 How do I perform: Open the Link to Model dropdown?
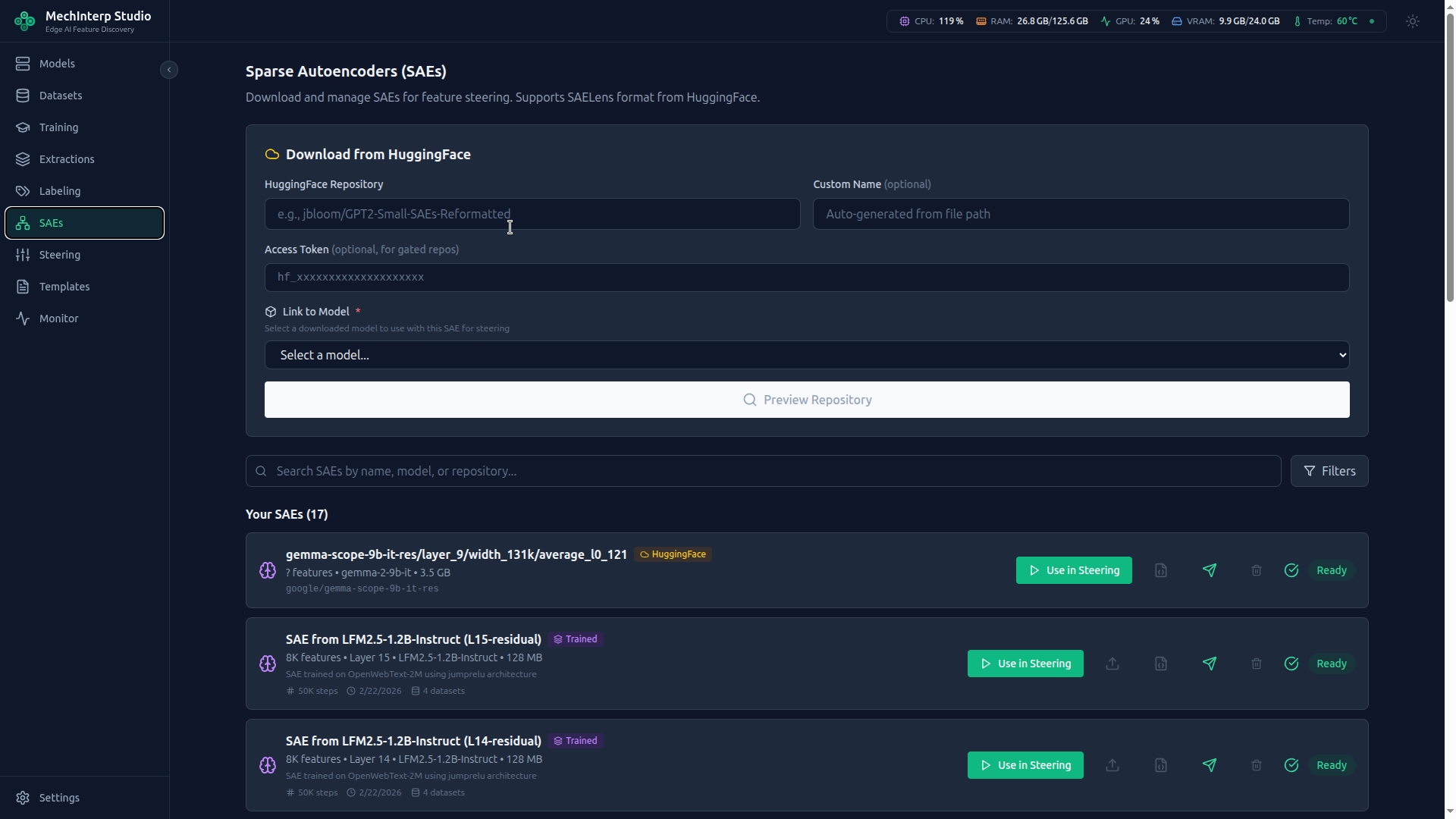pyautogui.click(x=807, y=355)
